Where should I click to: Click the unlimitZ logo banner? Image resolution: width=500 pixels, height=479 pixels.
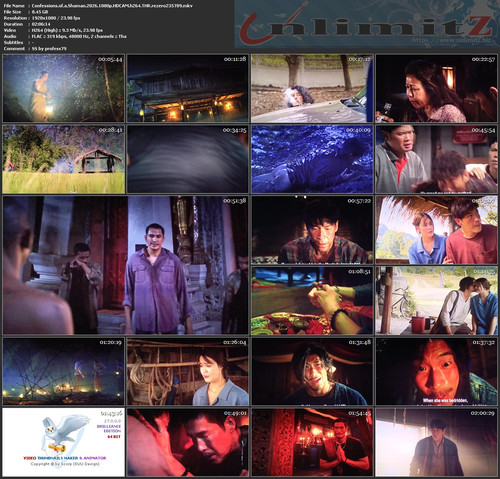pos(366,24)
